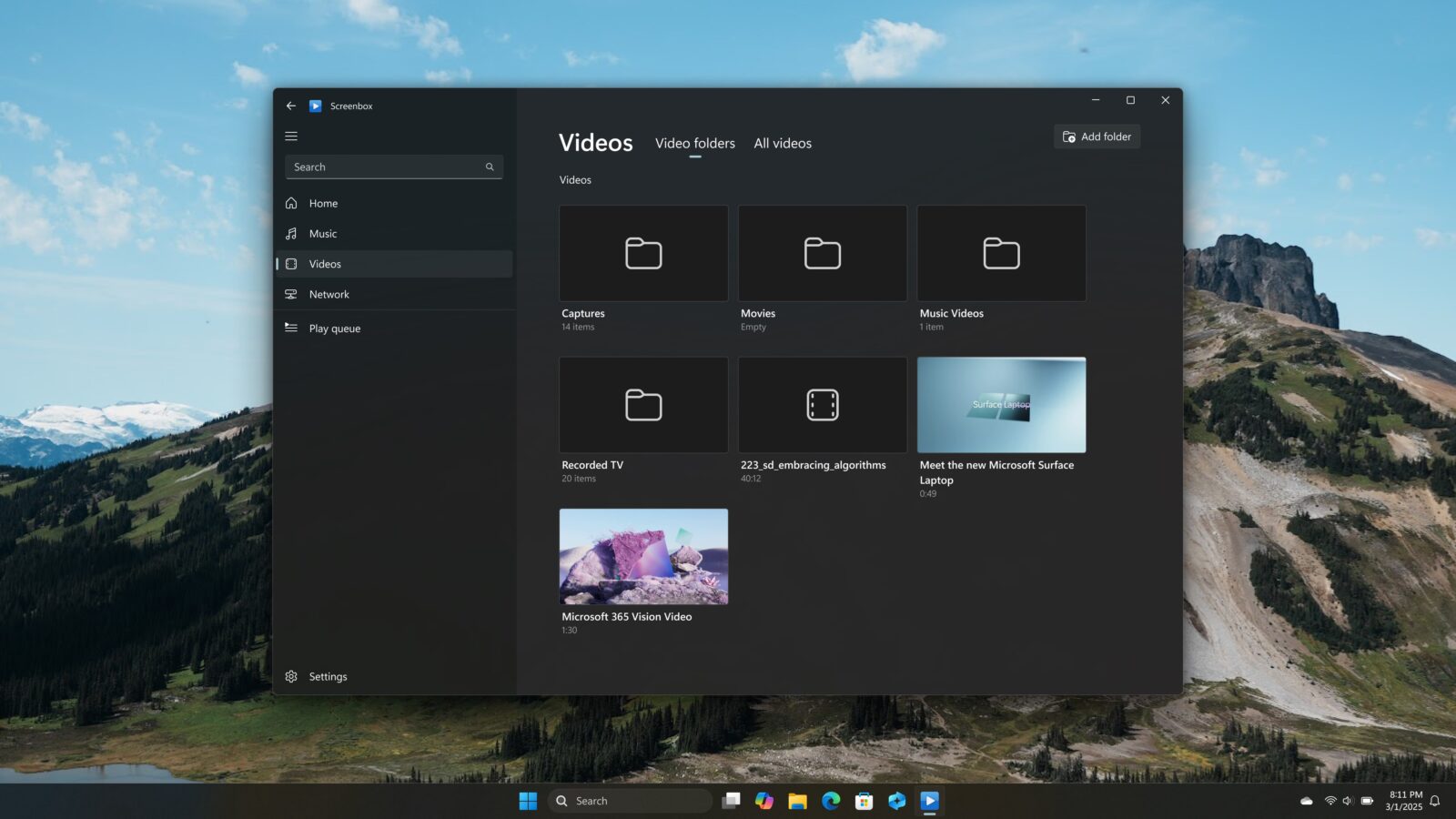Open the Music Videos folder
The height and width of the screenshot is (819, 1456).
[1001, 254]
